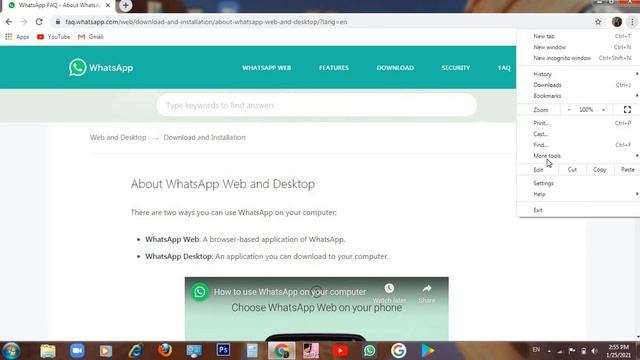Image resolution: width=640 pixels, height=360 pixels.
Task: Switch to Chrome in the taskbar
Action: pos(282,351)
